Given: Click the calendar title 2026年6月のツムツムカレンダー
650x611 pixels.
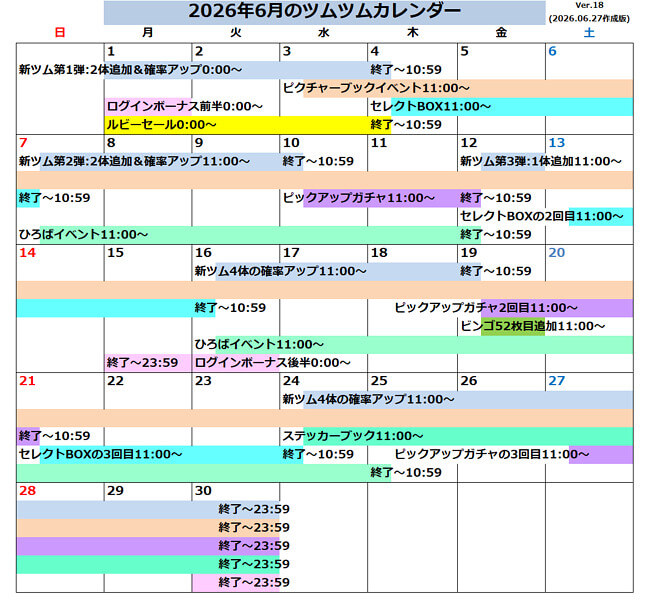Looking at the screenshot, I should point(325,12).
